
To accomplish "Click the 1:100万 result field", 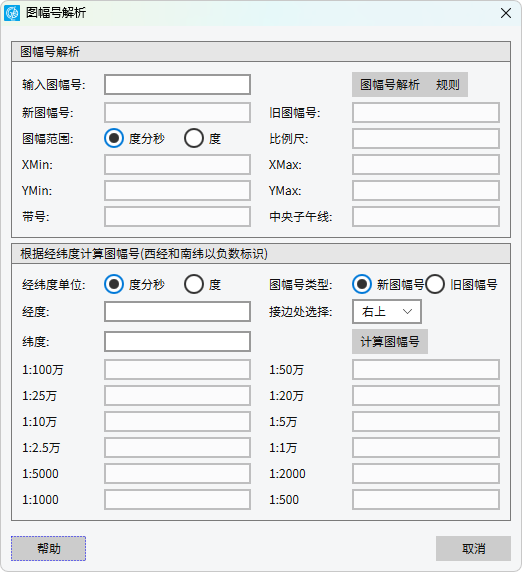I will tap(177, 370).
